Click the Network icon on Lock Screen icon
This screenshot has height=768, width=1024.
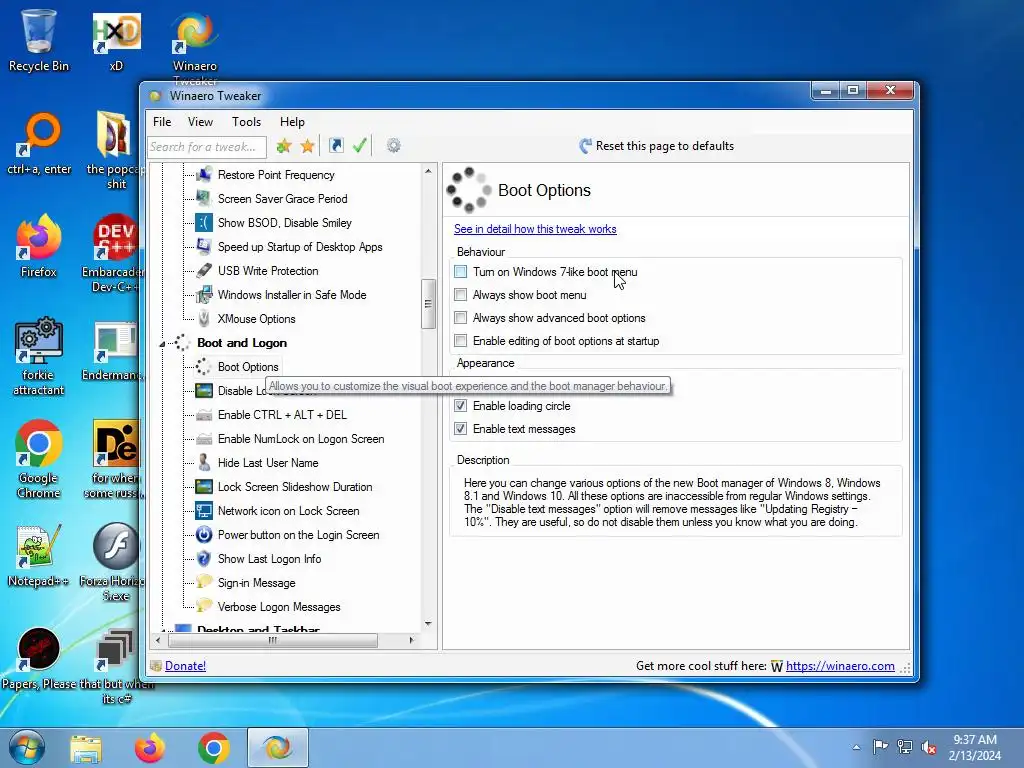click(x=204, y=511)
